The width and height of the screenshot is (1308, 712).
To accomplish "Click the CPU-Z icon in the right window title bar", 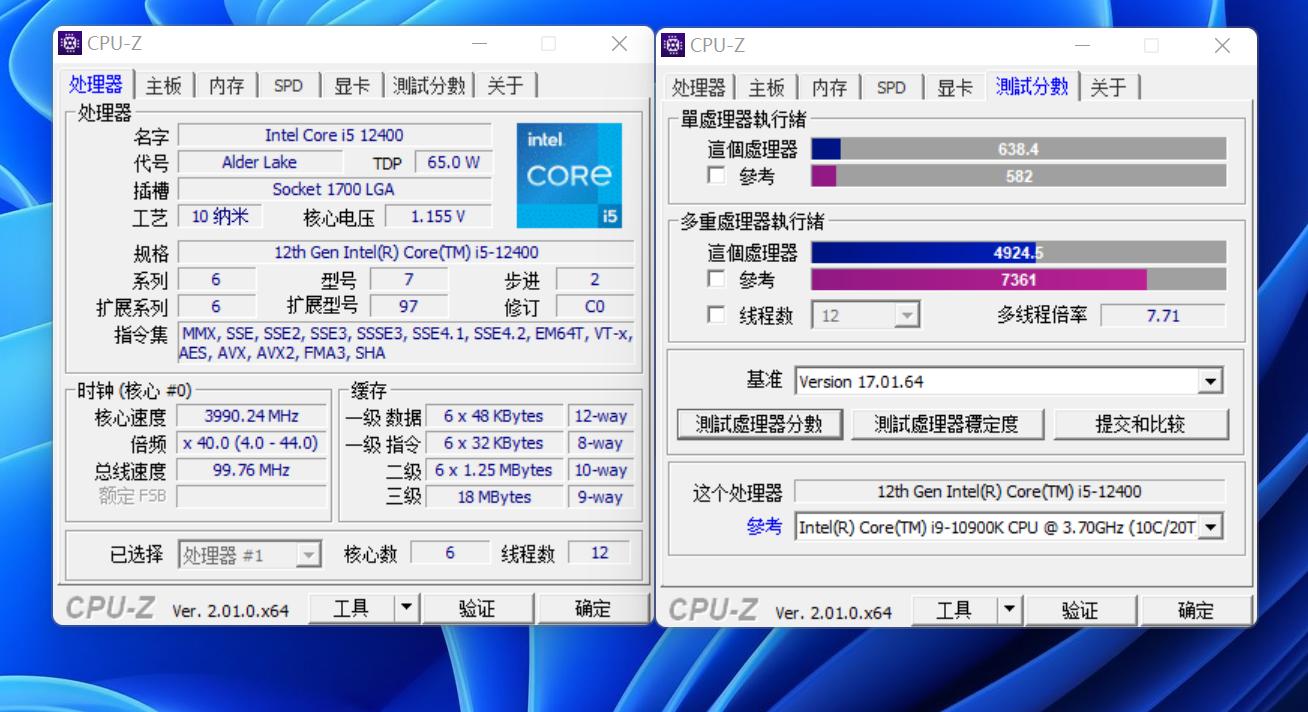I will coord(673,46).
